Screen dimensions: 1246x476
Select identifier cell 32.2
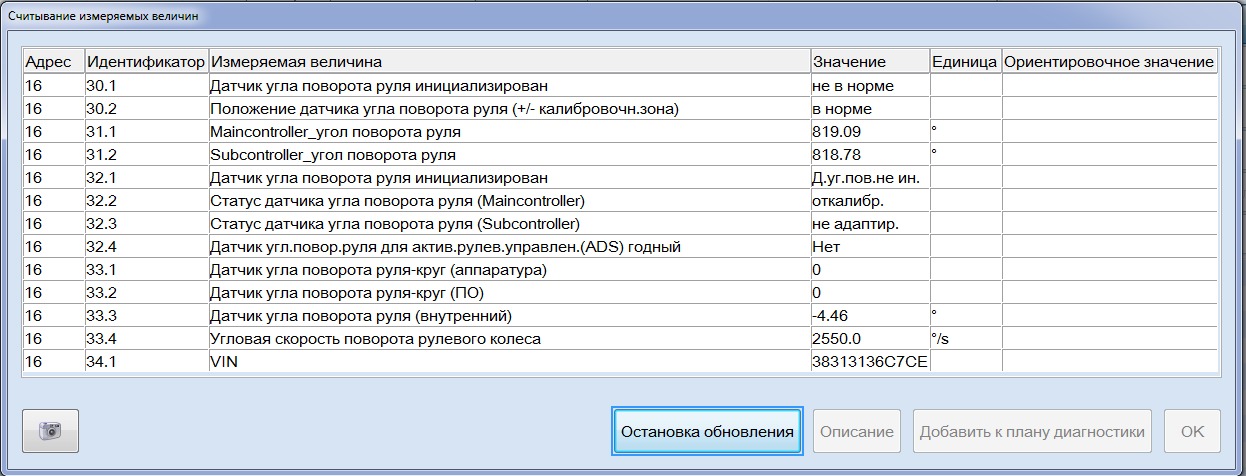click(146, 201)
